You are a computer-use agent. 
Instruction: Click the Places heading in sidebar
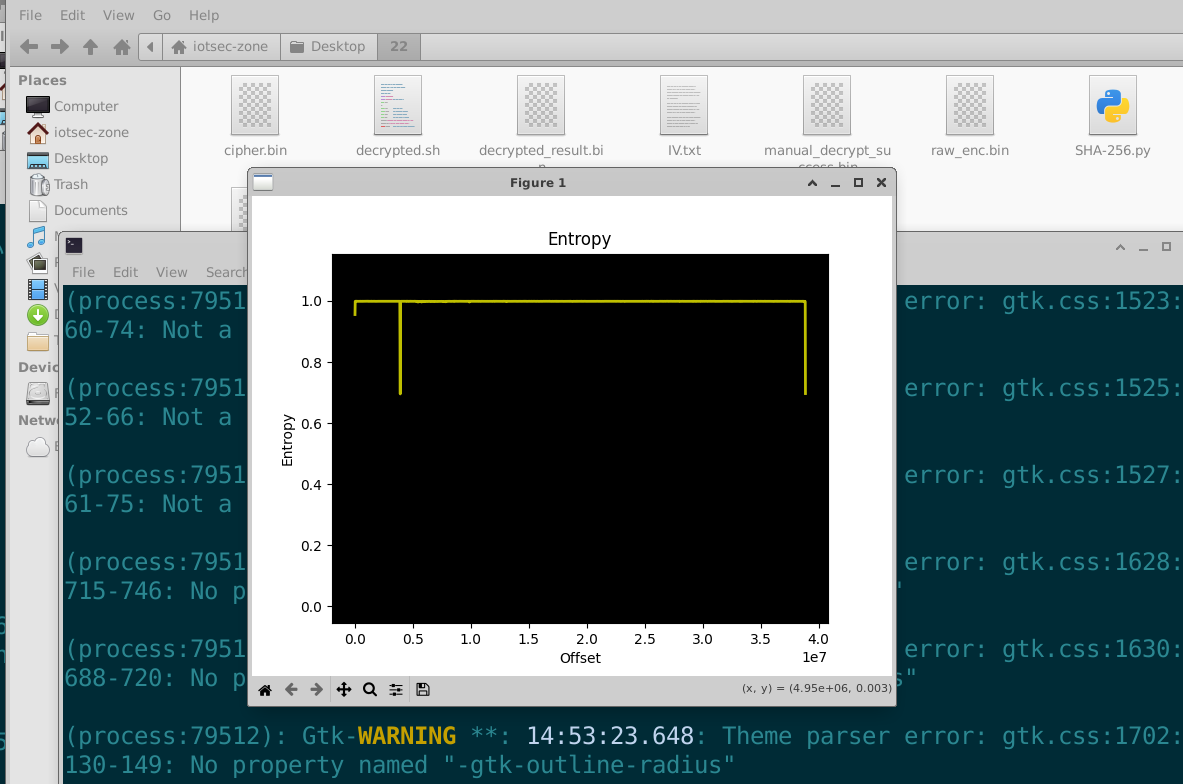coord(42,80)
